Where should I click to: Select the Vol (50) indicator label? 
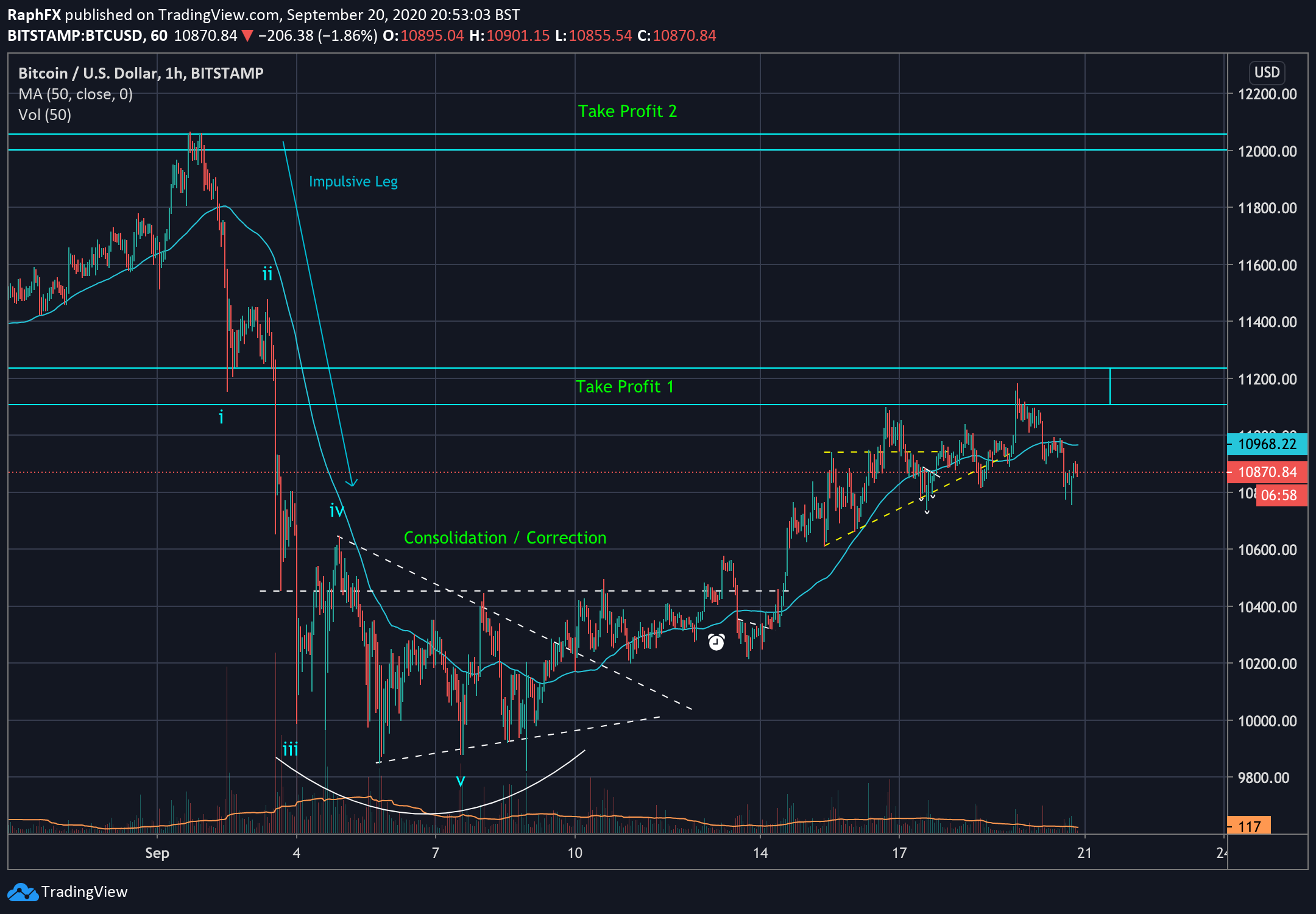(44, 115)
